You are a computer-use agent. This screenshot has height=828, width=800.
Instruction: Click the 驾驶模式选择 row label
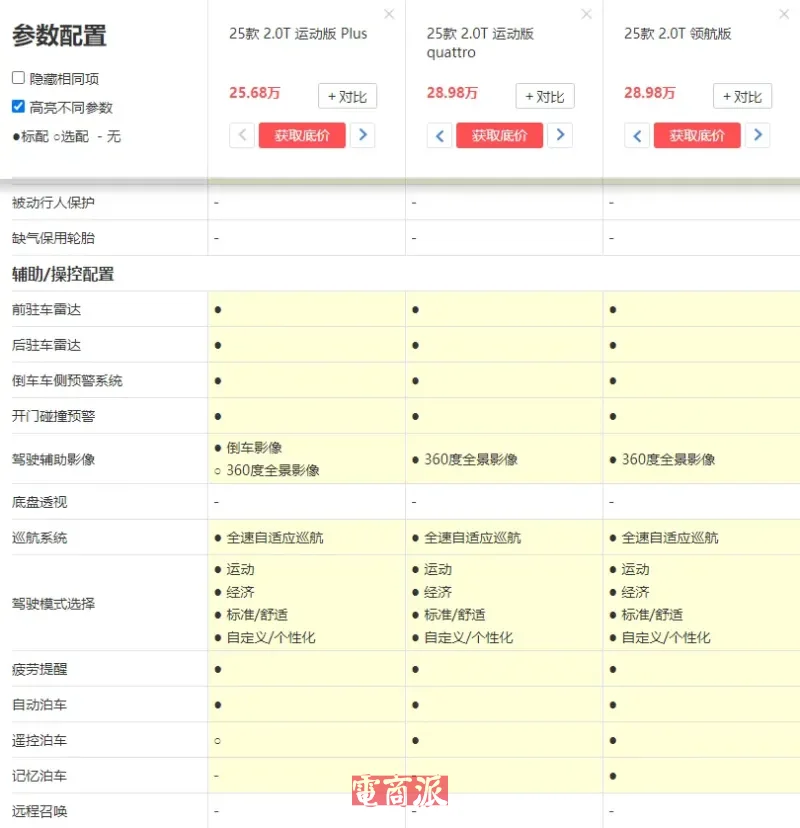tap(53, 604)
